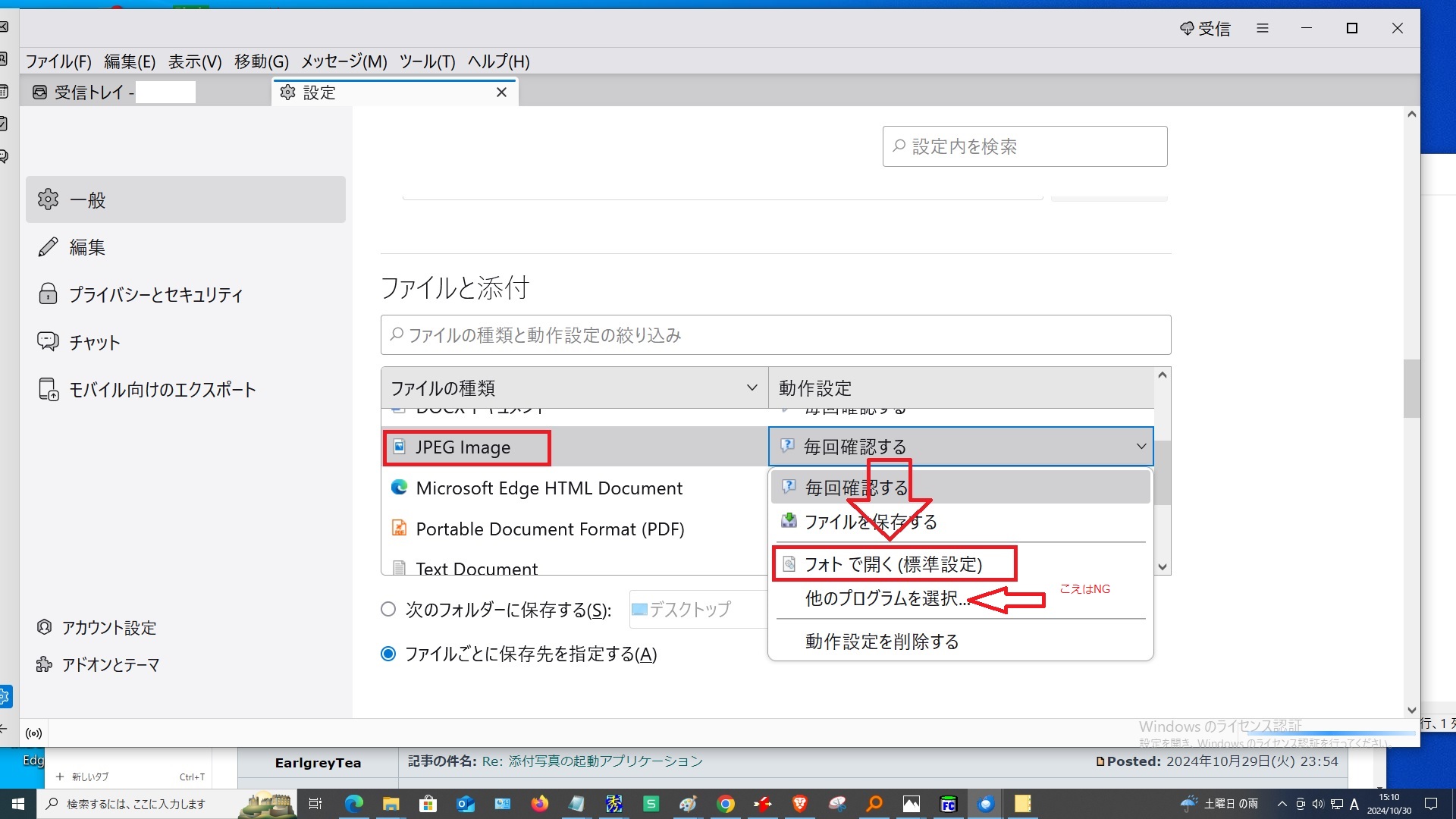
Task: Click the hamburger menu icon in title bar
Action: [x=1262, y=28]
